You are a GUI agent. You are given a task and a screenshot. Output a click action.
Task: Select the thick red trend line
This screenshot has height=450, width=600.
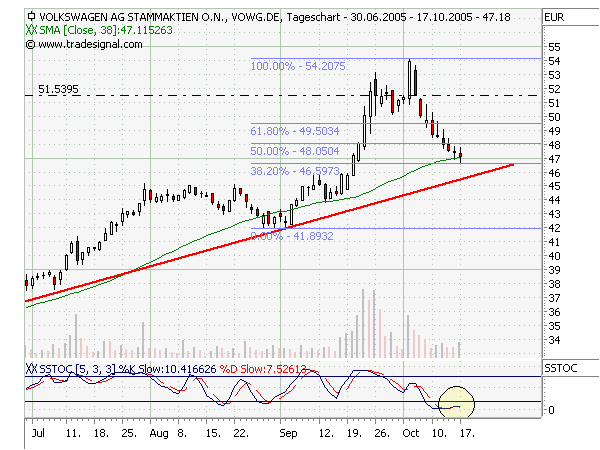pos(269,233)
